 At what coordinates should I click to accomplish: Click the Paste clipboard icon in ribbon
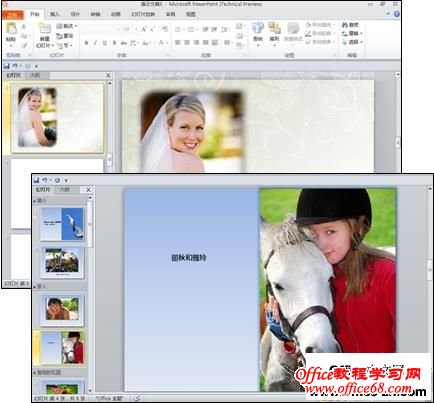click(x=11, y=29)
